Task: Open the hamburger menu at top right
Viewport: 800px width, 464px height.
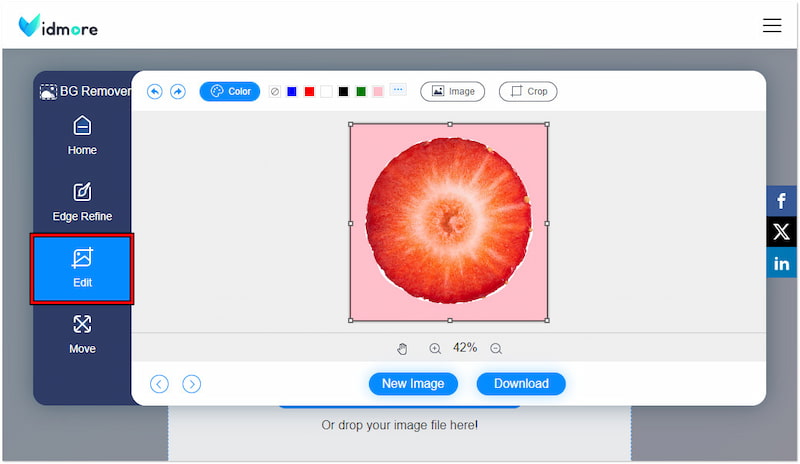Action: pyautogui.click(x=772, y=25)
